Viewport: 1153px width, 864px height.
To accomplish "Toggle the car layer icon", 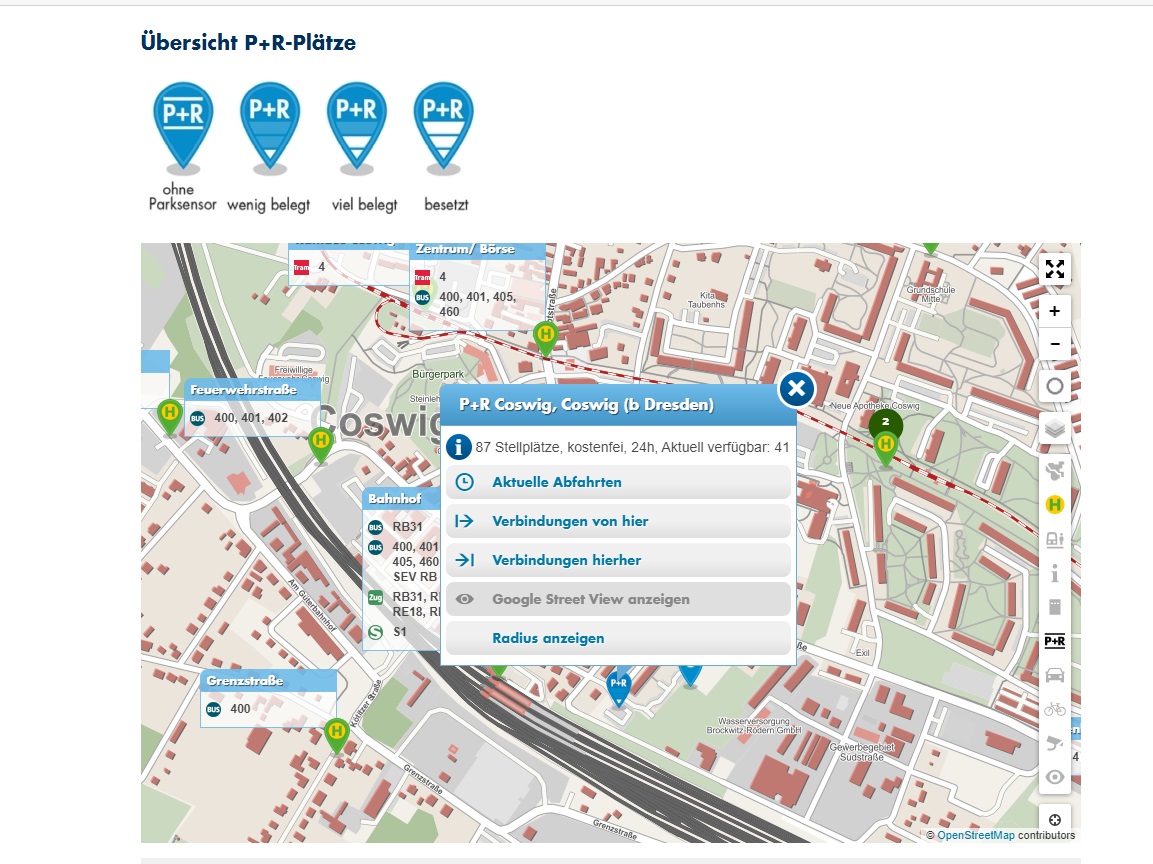I will (1054, 675).
